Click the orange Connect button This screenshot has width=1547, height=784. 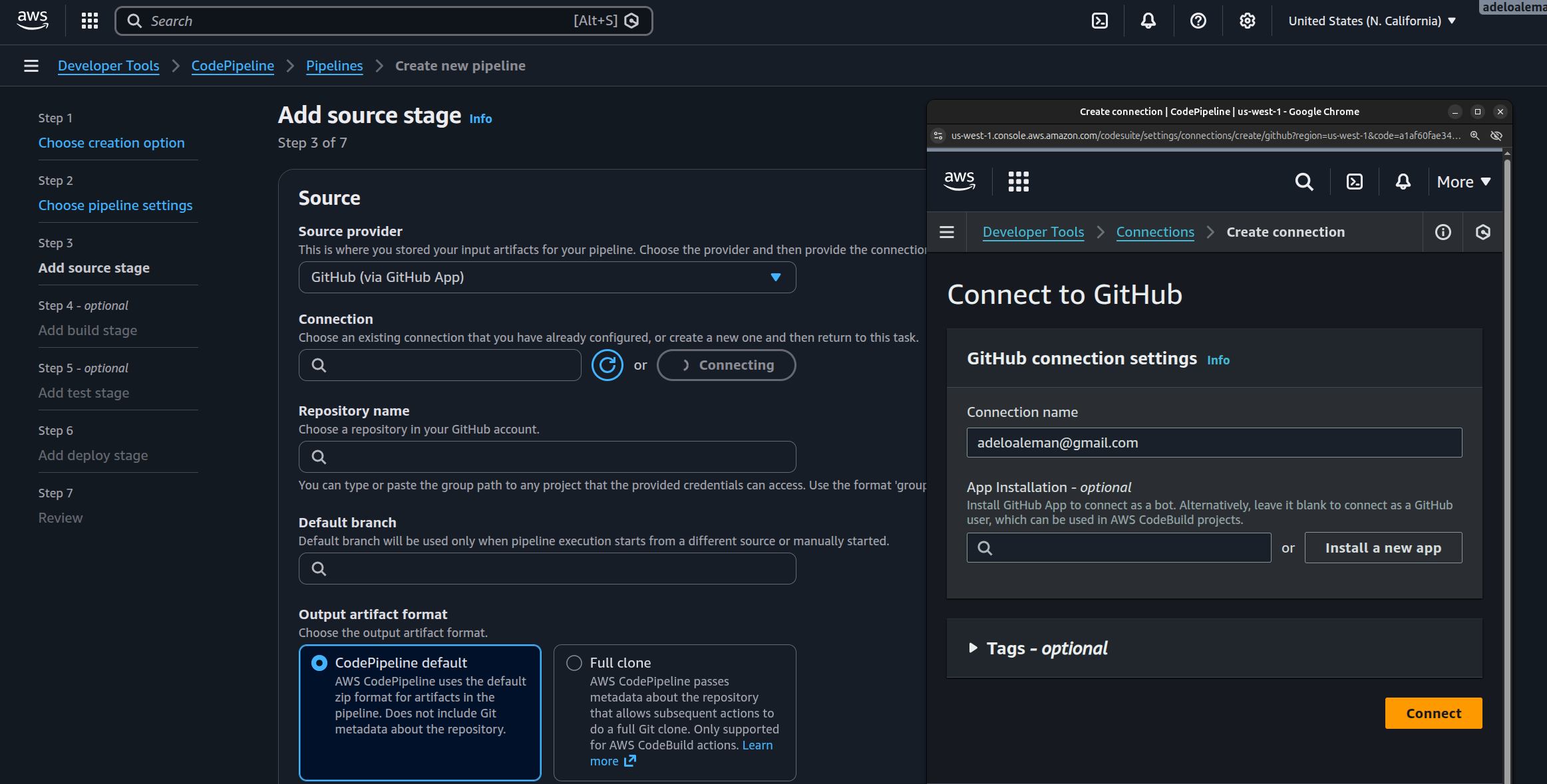pyautogui.click(x=1433, y=713)
